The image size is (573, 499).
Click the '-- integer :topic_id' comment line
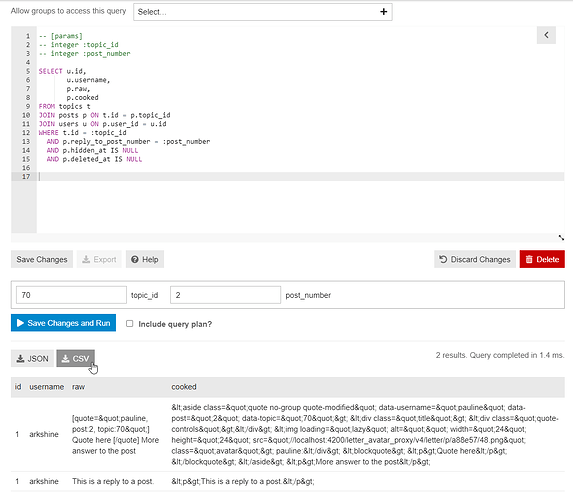click(79, 45)
